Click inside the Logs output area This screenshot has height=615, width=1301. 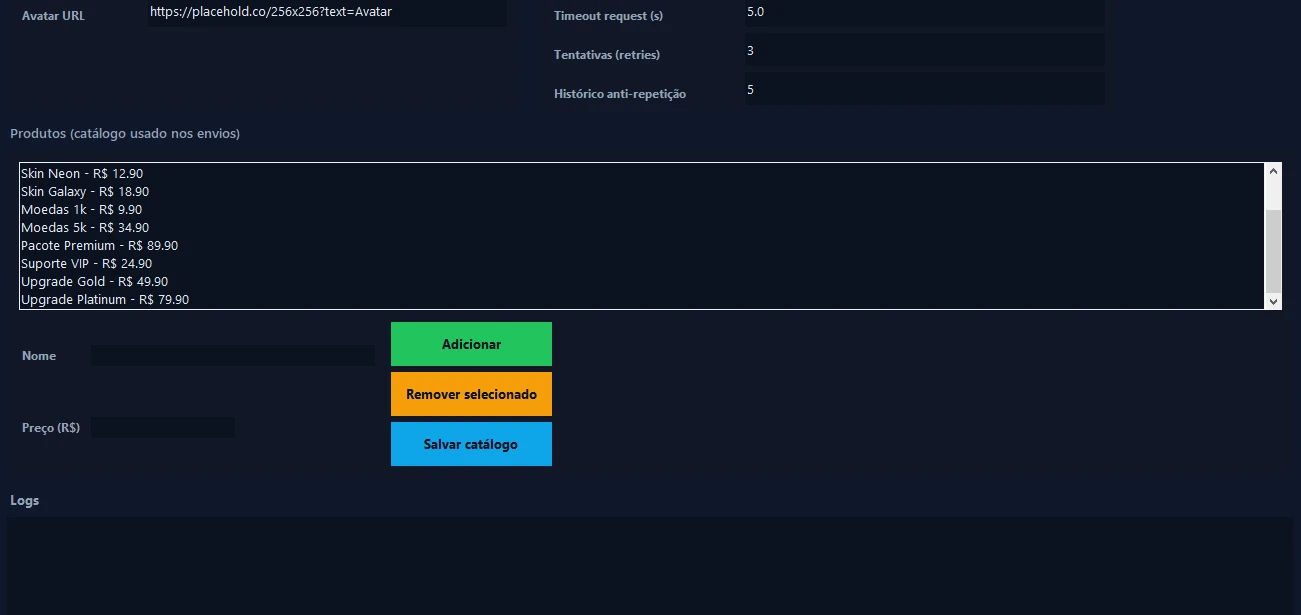click(x=650, y=565)
